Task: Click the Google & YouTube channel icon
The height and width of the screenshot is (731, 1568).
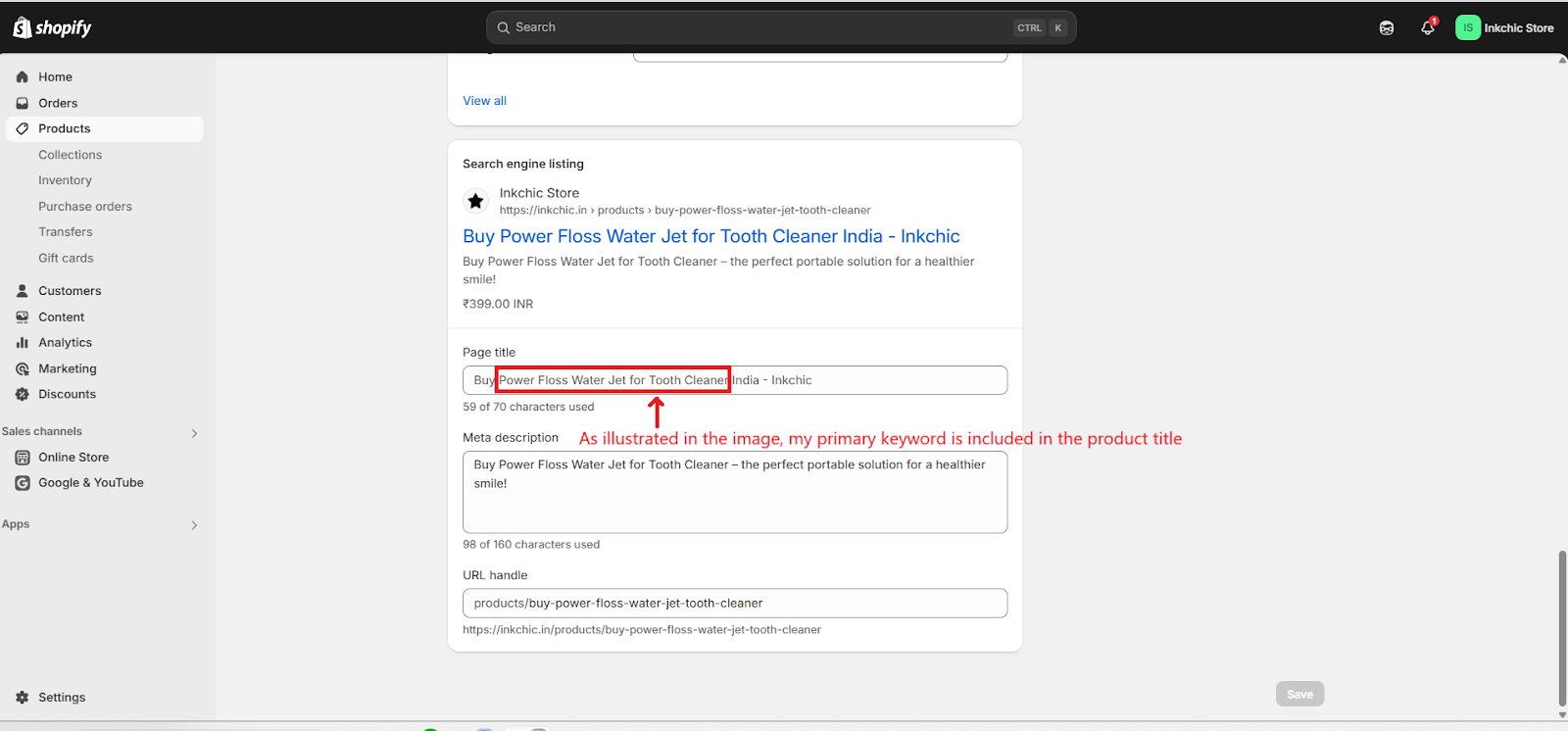Action: point(23,483)
